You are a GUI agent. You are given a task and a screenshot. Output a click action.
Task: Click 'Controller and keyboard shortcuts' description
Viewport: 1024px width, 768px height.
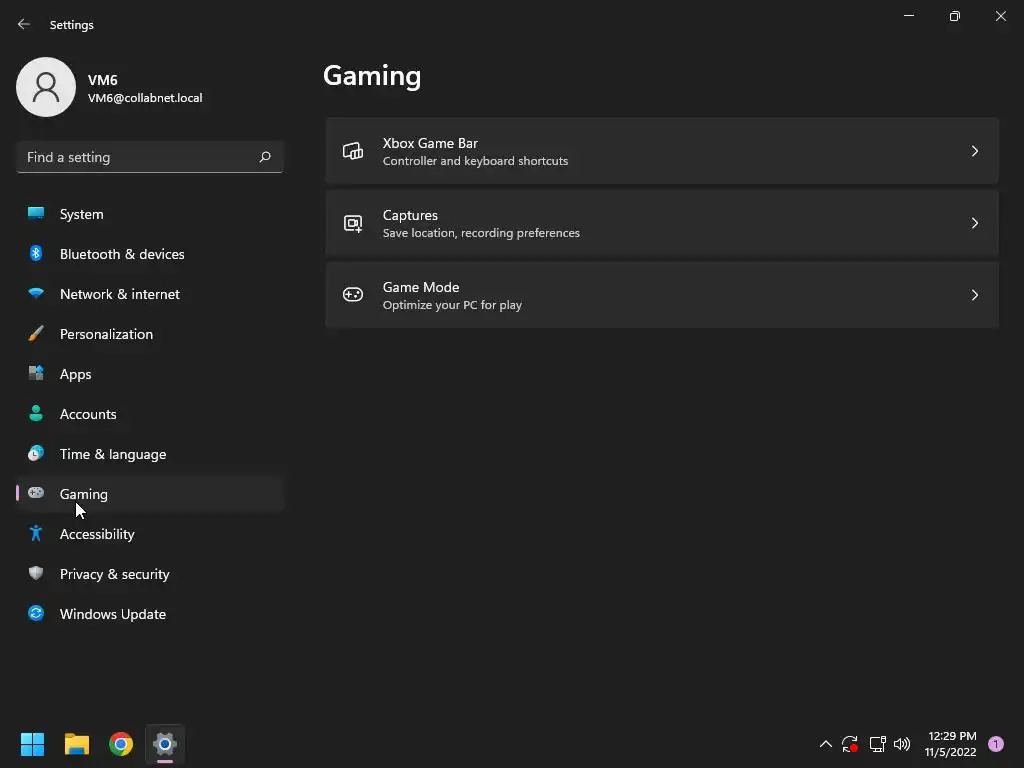475,161
